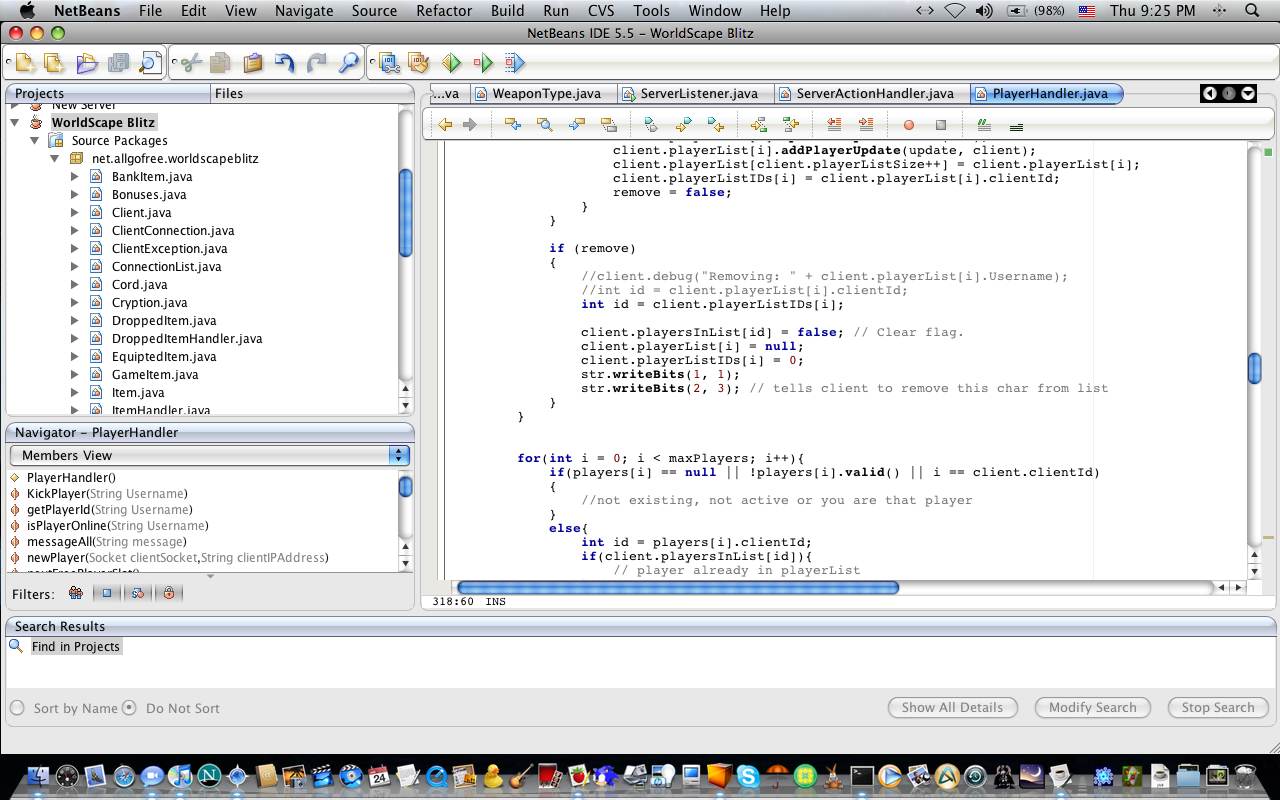
Task: Click the Save All toolbar icon
Action: coord(118,63)
